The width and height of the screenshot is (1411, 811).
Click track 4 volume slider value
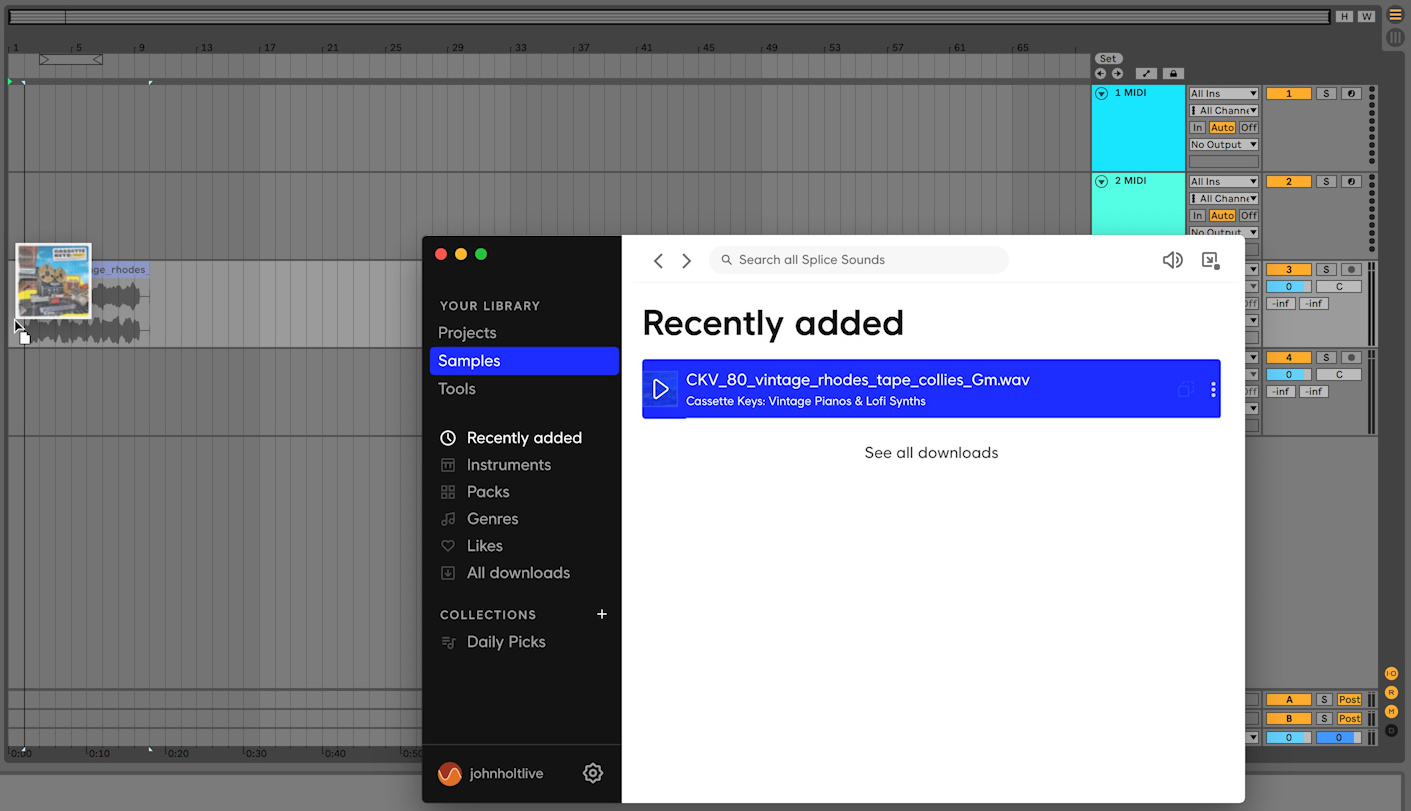[1288, 375]
